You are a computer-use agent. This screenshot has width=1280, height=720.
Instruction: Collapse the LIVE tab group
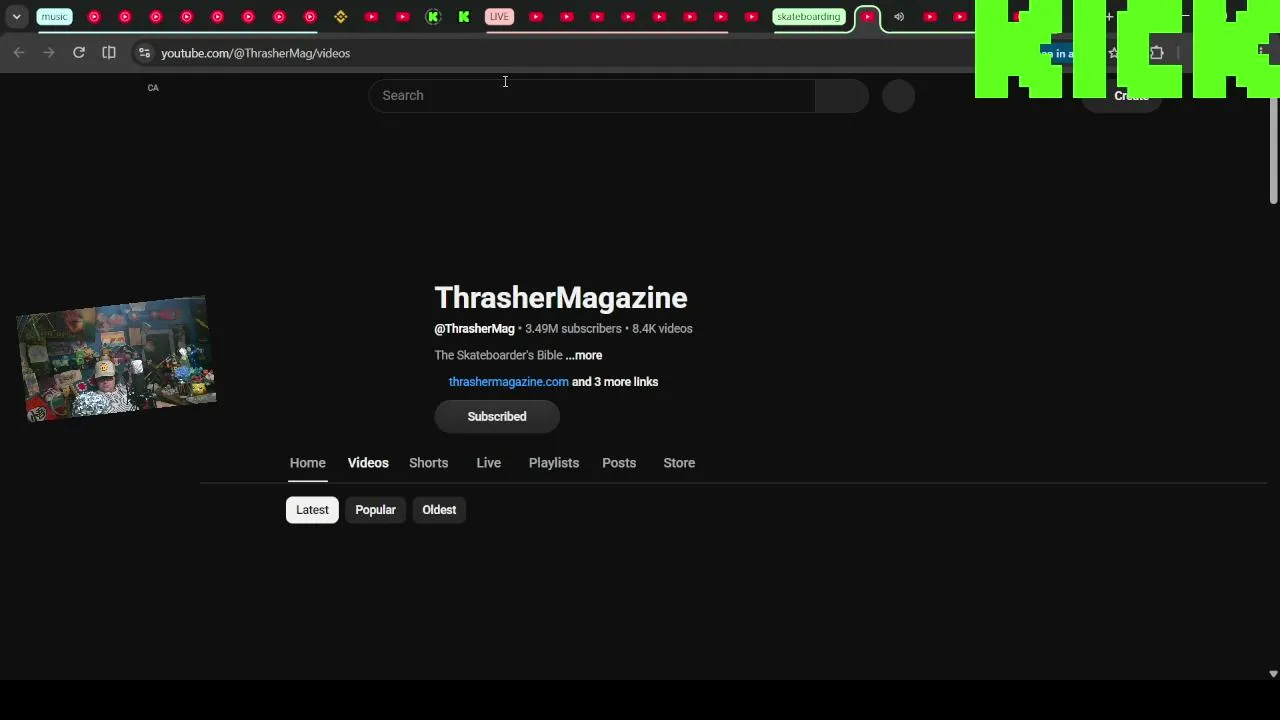pyautogui.click(x=499, y=17)
